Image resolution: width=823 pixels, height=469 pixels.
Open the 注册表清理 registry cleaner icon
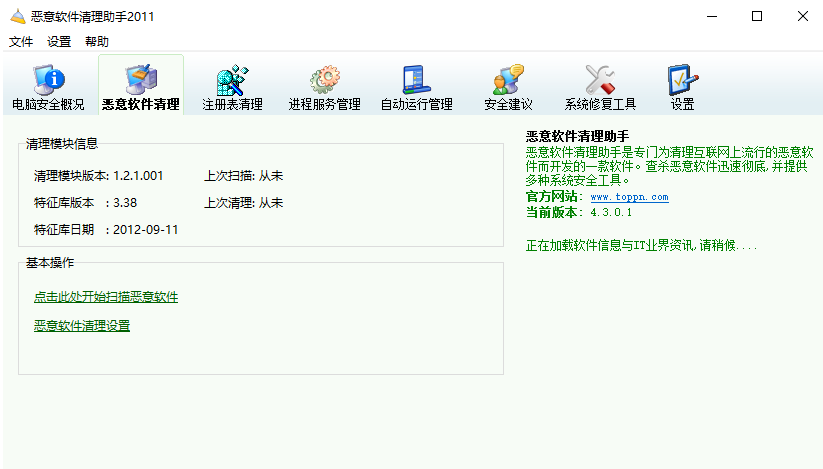coord(233,80)
